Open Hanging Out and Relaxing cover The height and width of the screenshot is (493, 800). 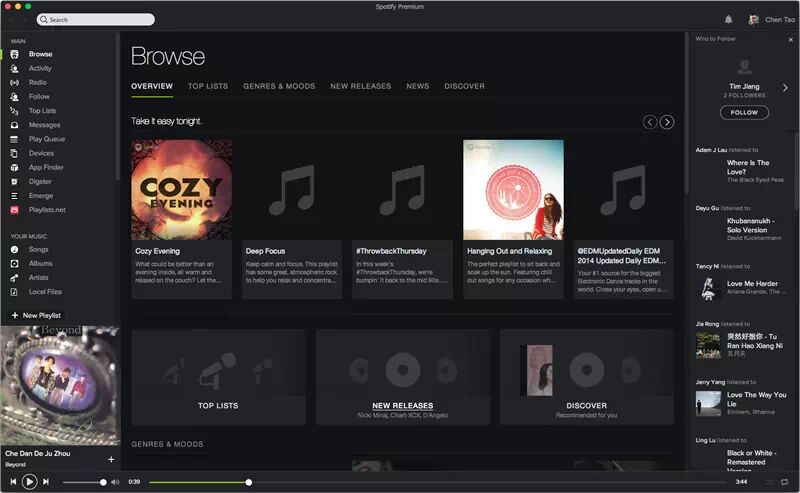(x=513, y=190)
